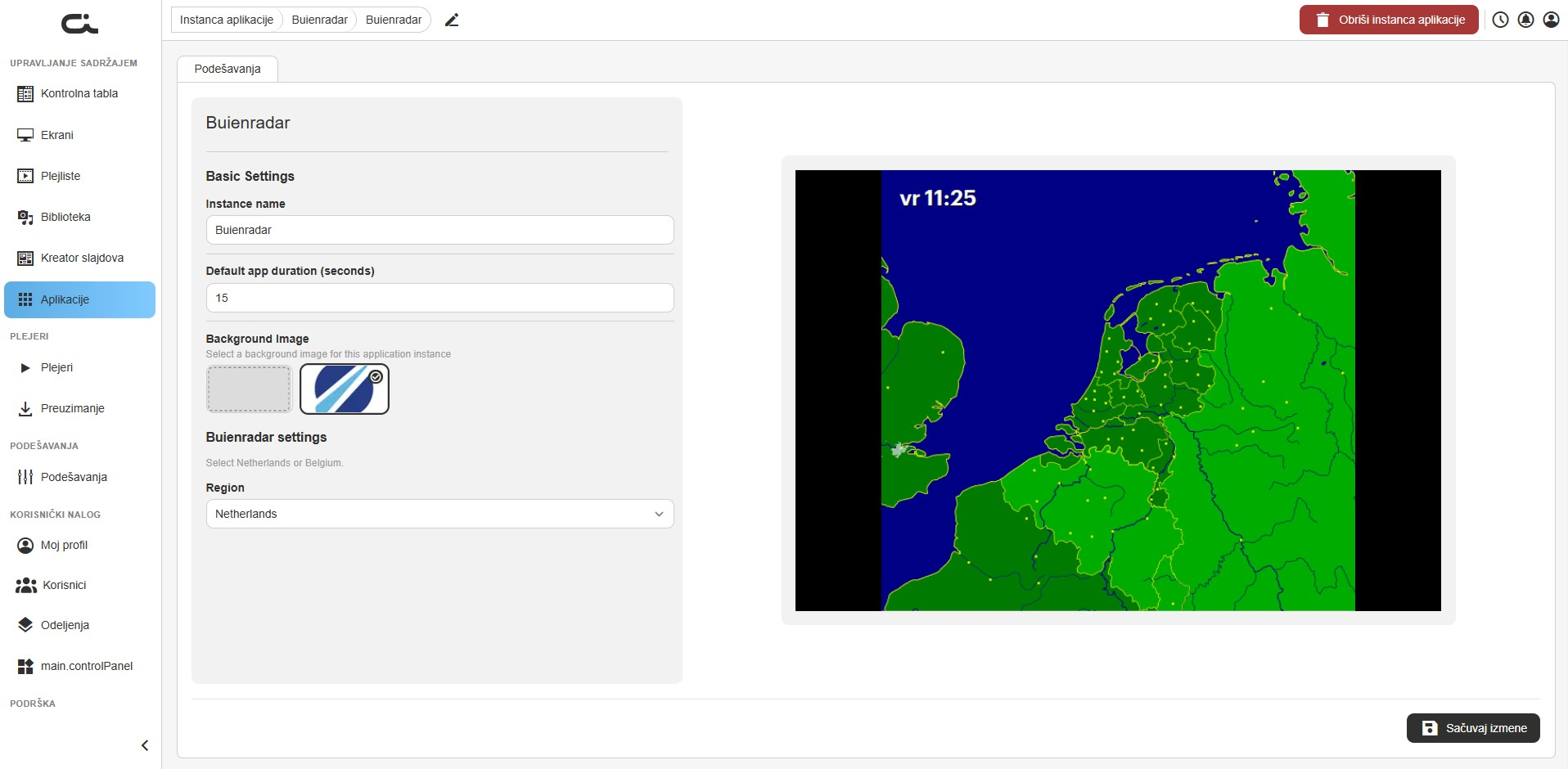Click the company logo icon
Image resolution: width=1568 pixels, height=769 pixels.
[79, 24]
